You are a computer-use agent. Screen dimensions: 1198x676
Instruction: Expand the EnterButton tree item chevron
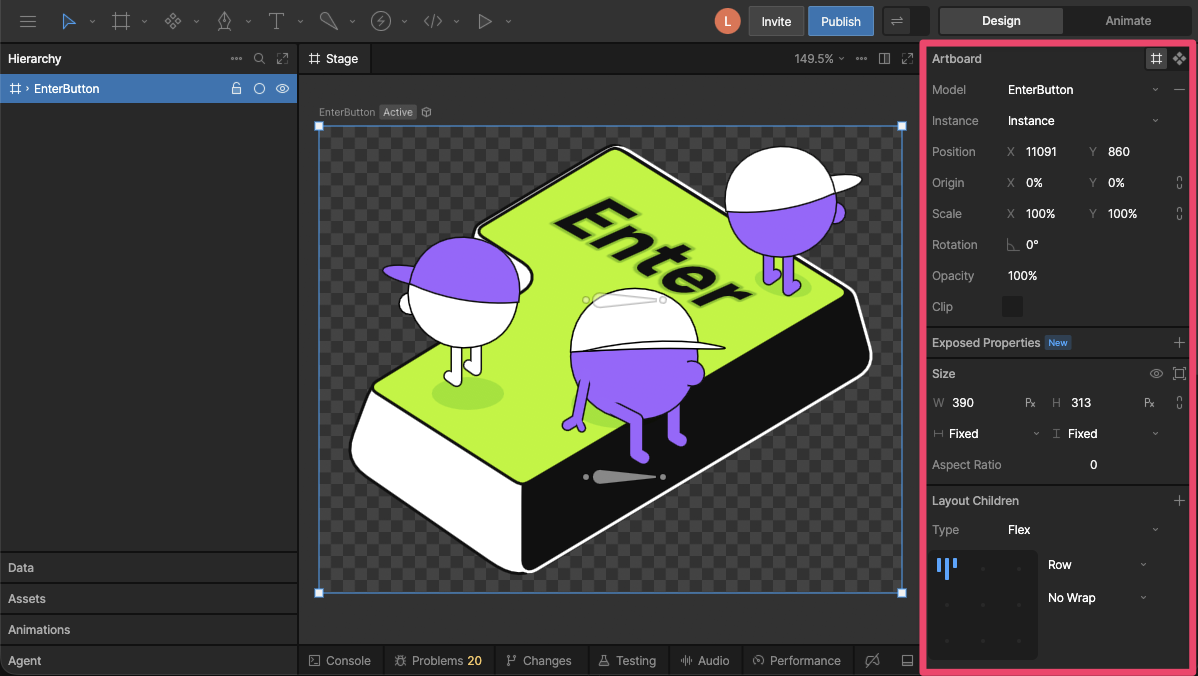28,89
